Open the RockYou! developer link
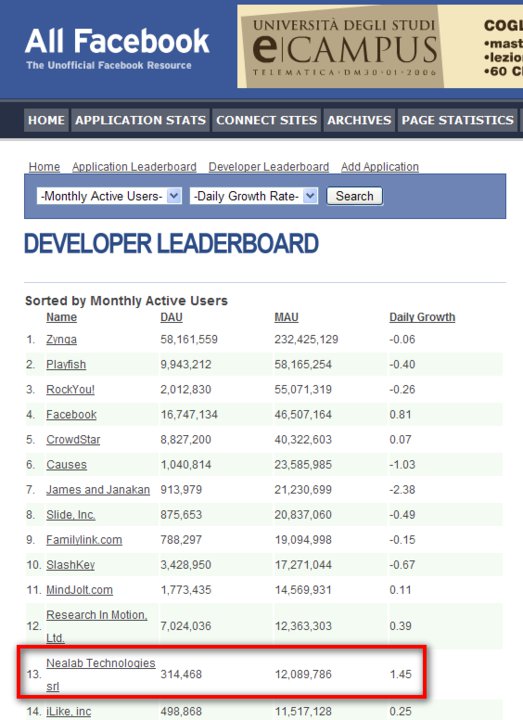The width and height of the screenshot is (523, 720). 70,390
